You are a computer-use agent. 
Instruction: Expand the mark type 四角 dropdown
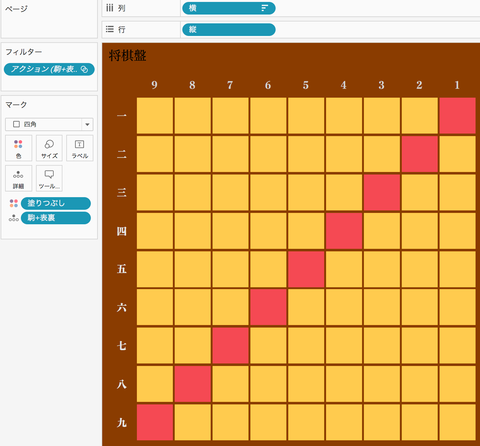pos(87,124)
